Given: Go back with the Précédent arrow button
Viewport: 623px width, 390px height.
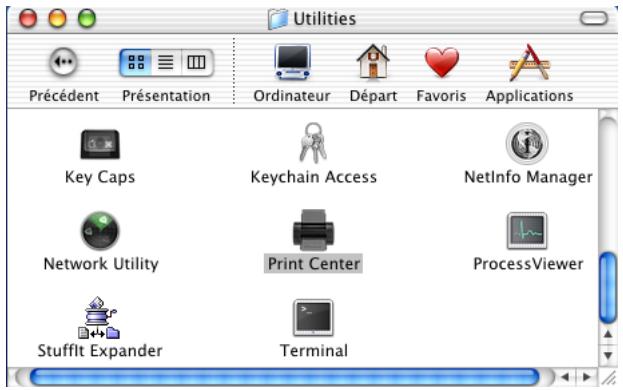Looking at the screenshot, I should pos(63,62).
